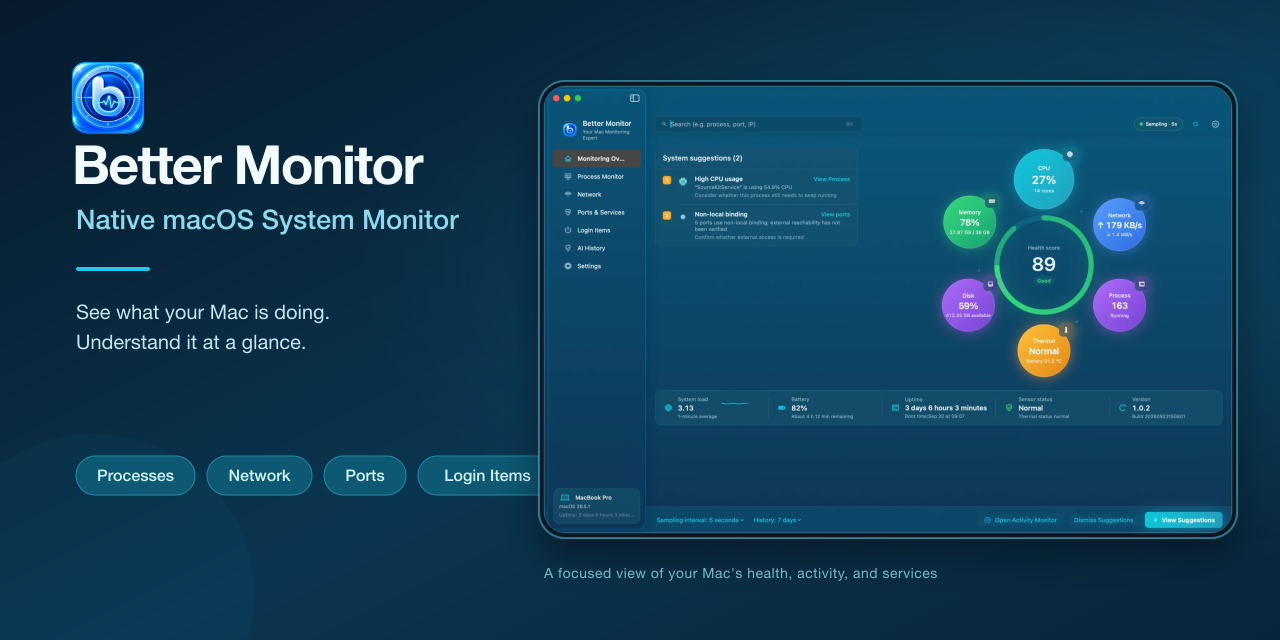Click the Version refresh icon
The image size is (1280, 640).
tap(1123, 407)
